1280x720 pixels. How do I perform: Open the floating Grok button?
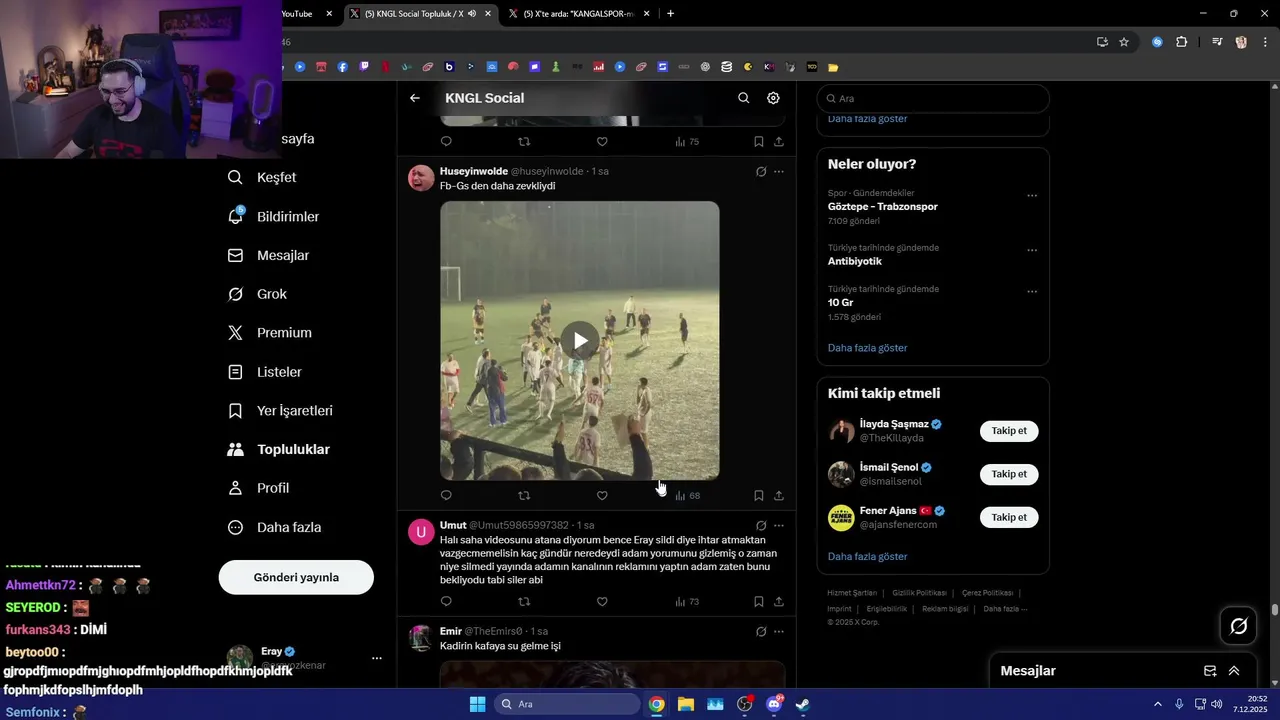[1238, 626]
